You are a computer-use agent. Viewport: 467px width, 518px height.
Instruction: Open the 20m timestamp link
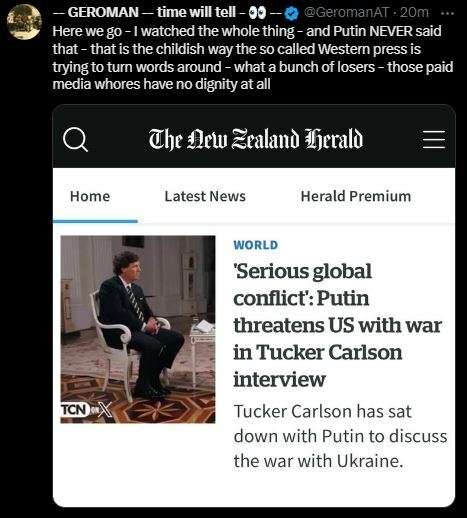[414, 13]
